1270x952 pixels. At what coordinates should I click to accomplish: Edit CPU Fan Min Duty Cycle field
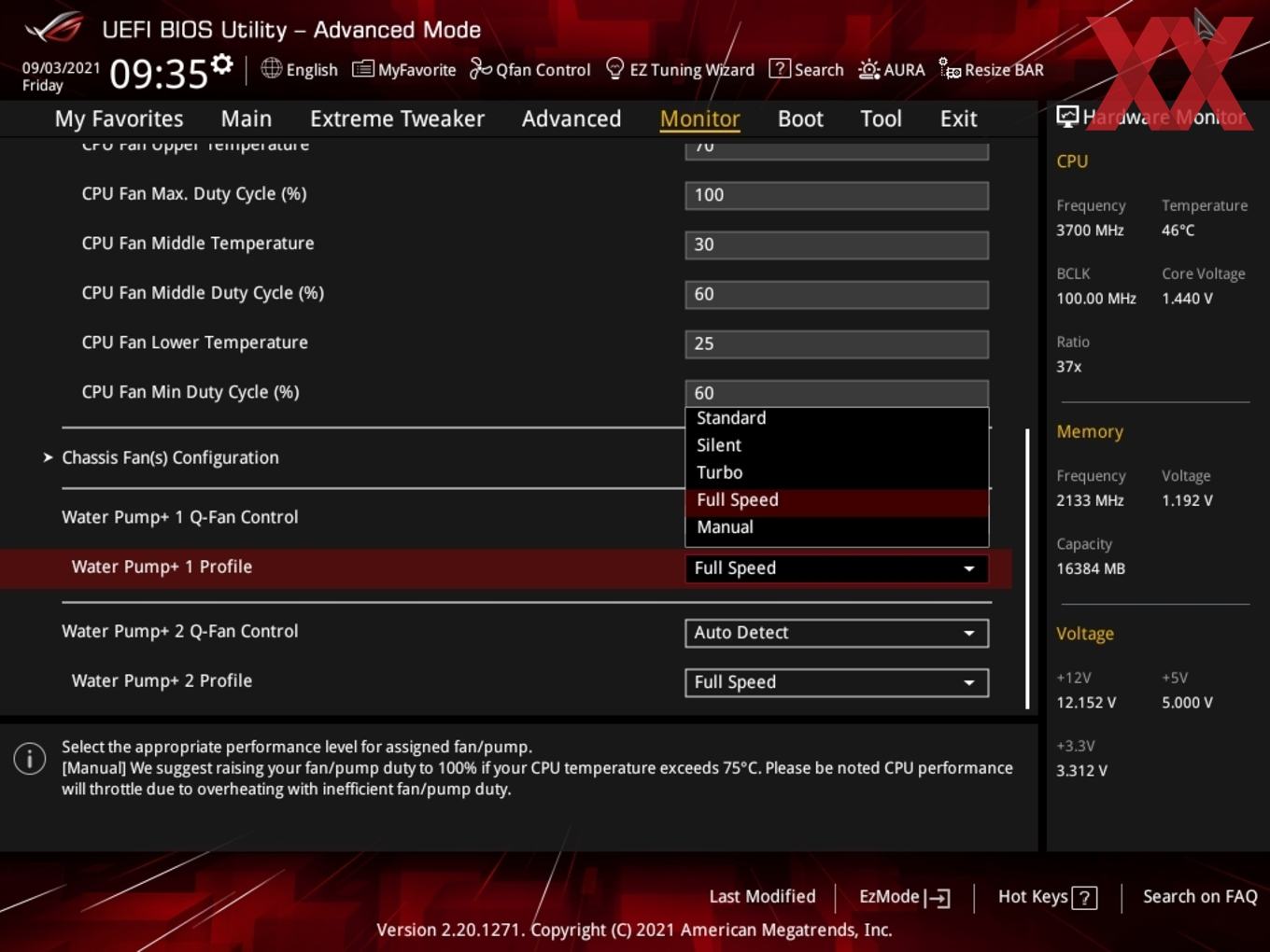coord(837,393)
